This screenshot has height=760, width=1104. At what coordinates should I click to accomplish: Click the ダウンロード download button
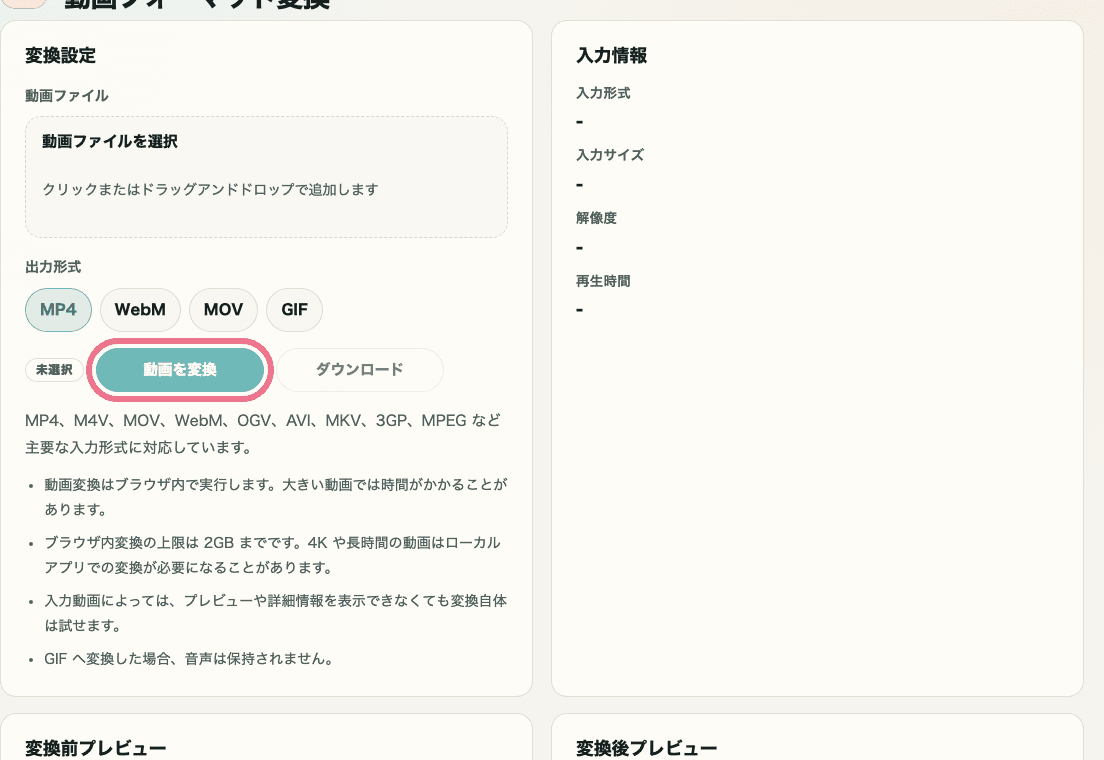(x=360, y=369)
